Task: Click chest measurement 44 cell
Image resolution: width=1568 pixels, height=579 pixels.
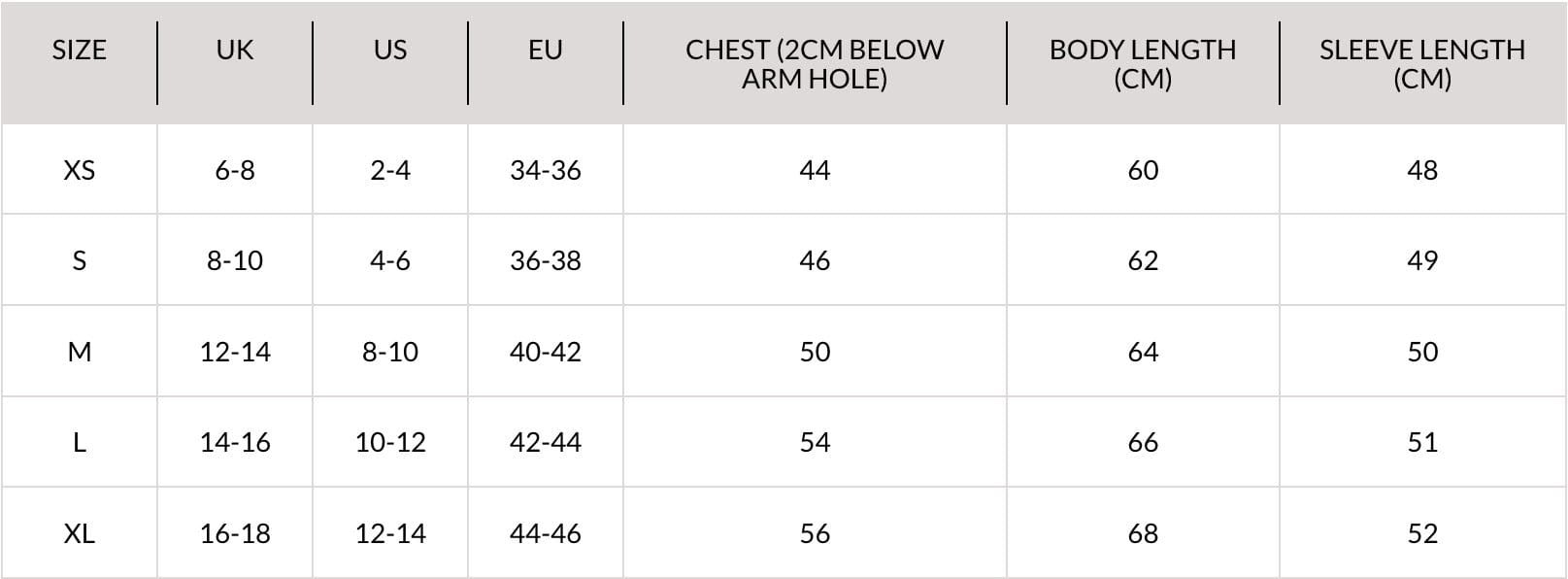Action: 815,170
